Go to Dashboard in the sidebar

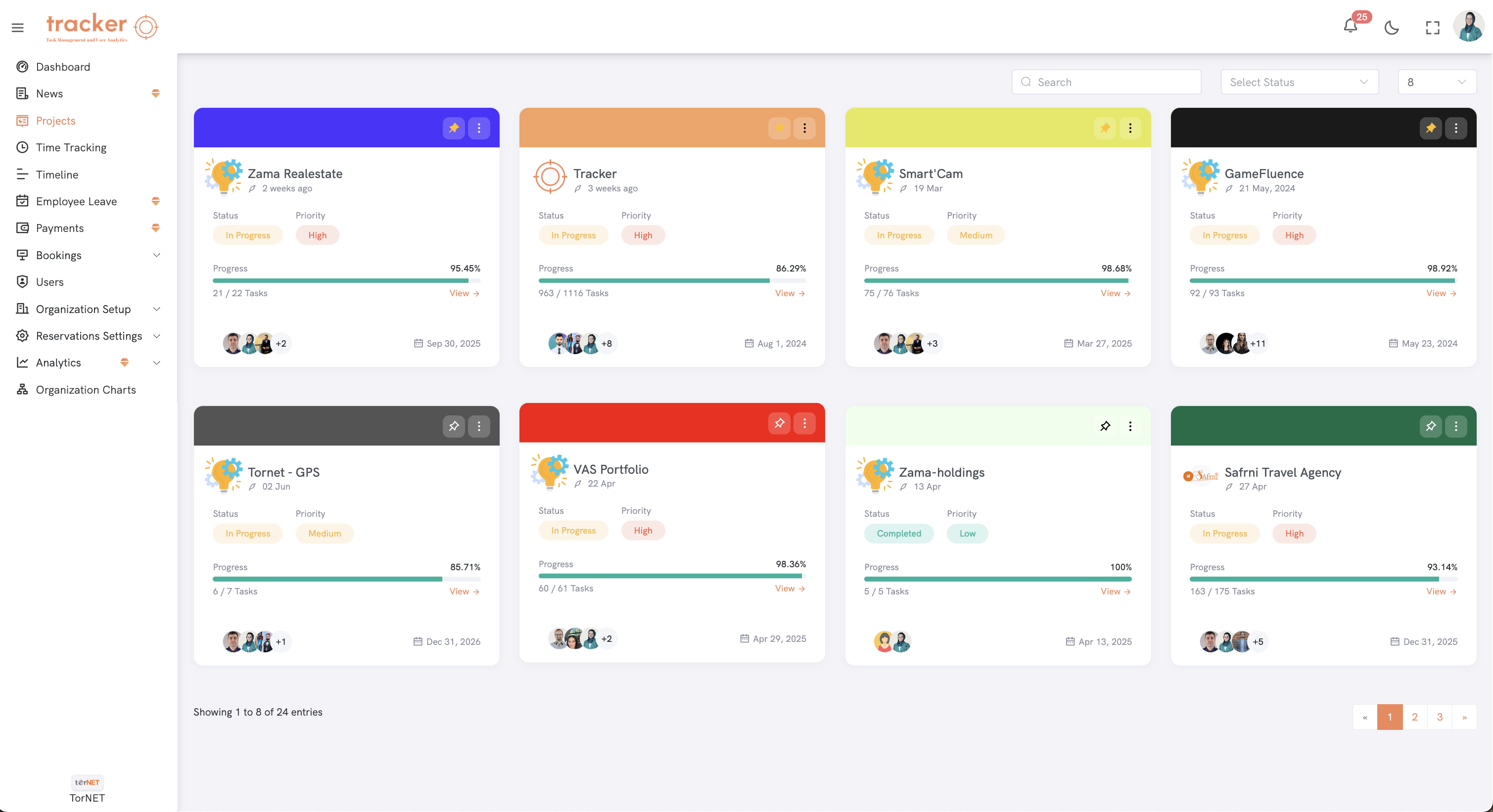click(x=63, y=67)
